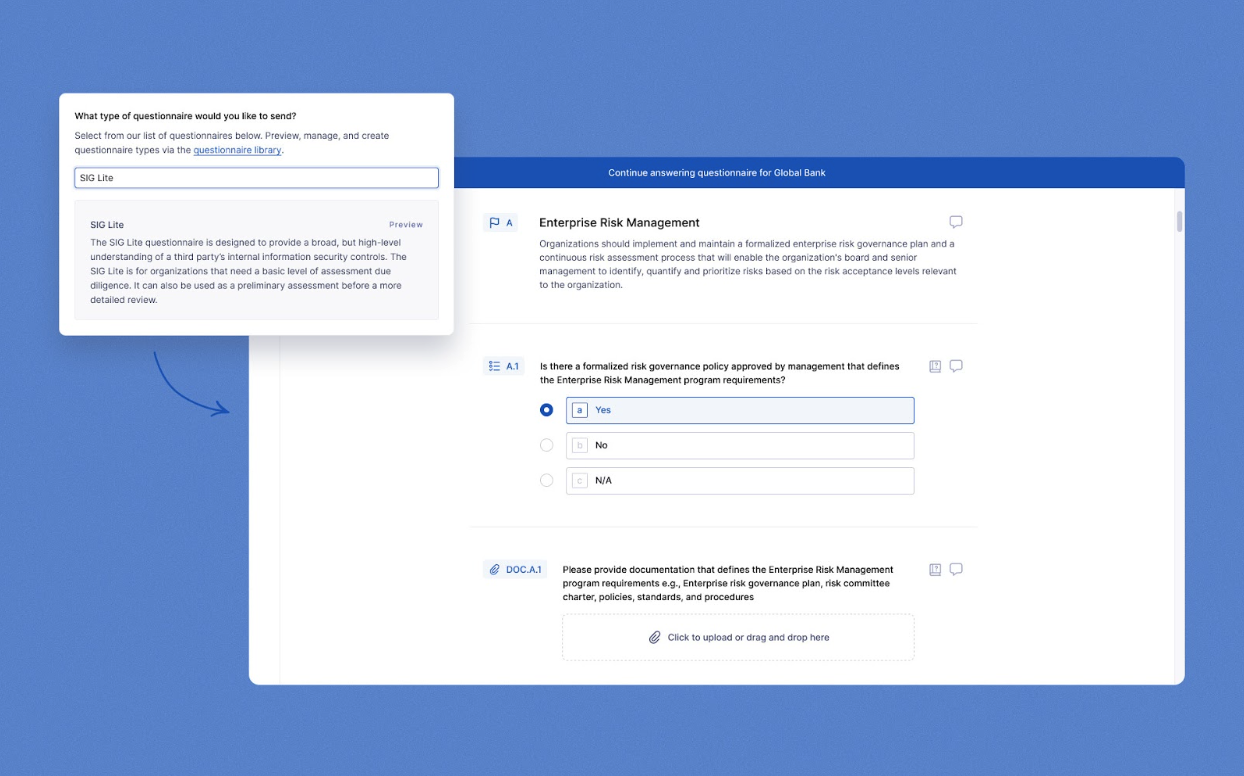1244x776 pixels.
Task: Click the section A label
Action: point(509,223)
